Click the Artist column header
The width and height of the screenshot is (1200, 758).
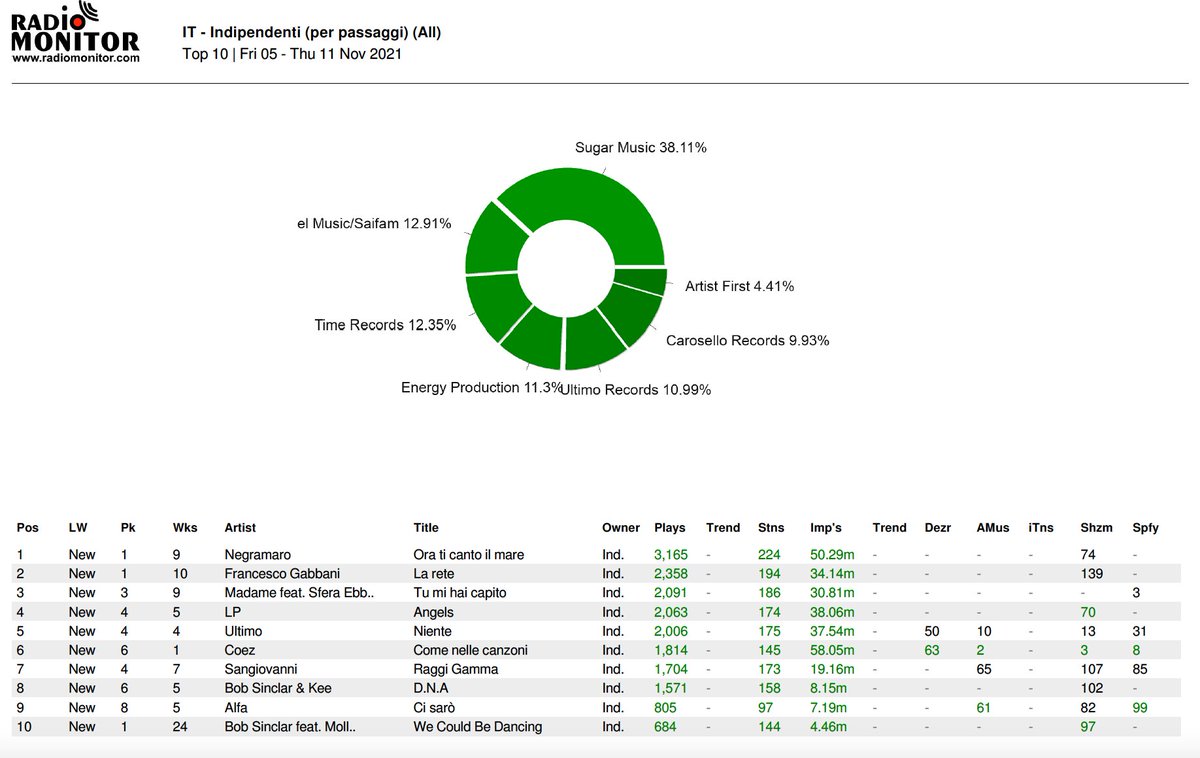pyautogui.click(x=241, y=527)
